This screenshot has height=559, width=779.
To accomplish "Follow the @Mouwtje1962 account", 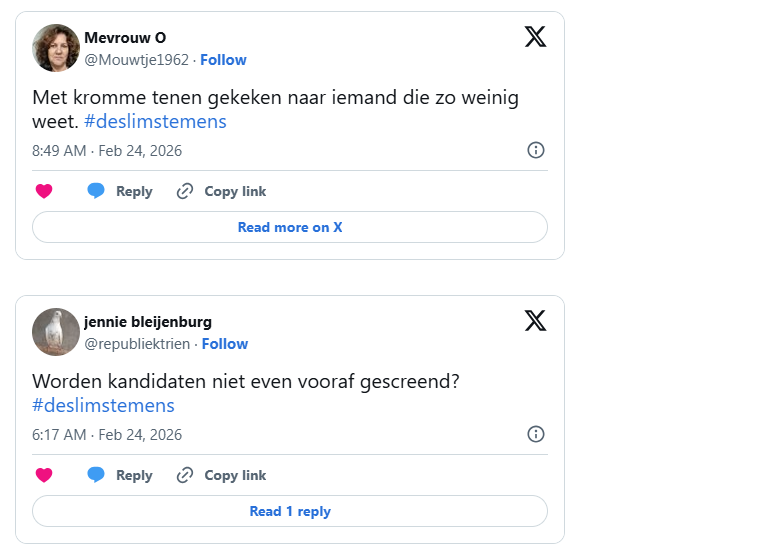I will [x=223, y=60].
